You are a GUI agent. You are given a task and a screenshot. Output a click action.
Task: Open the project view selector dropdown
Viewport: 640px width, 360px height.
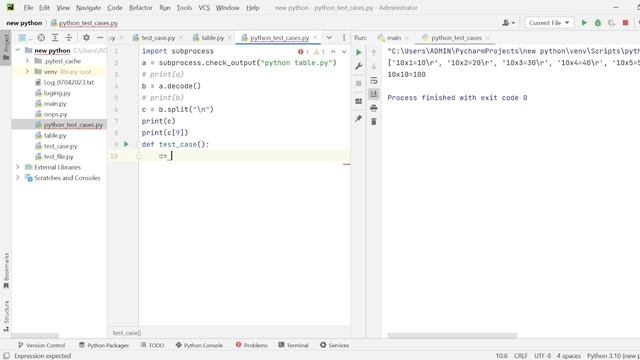coord(25,38)
